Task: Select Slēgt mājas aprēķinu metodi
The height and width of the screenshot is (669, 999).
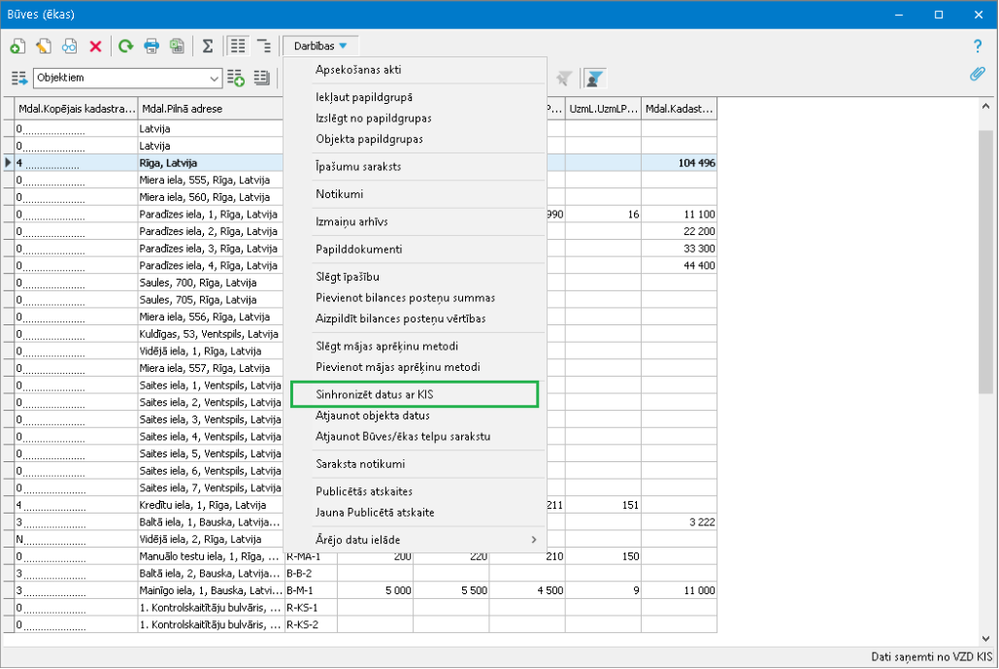Action: click(x=415, y=346)
